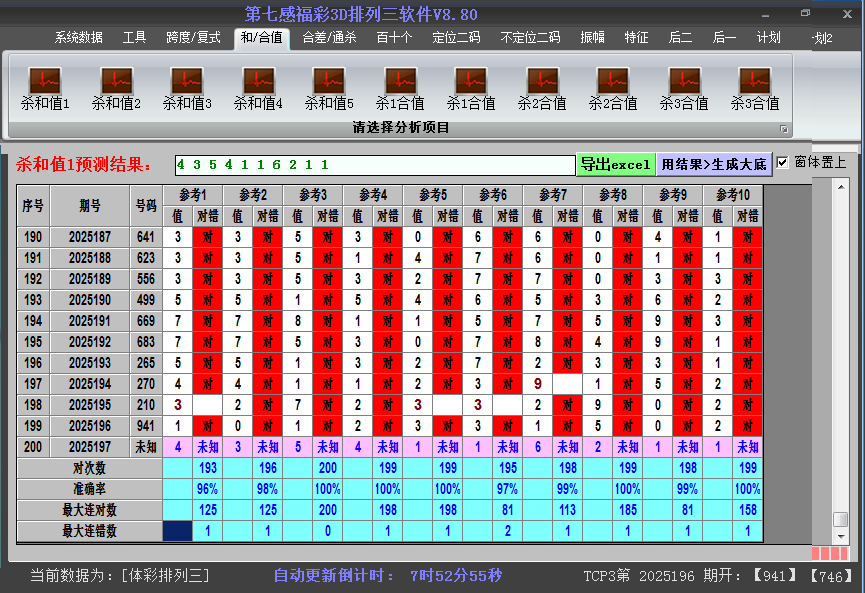The image size is (865, 593).
Task: Select period cell 2025197
Action: pos(90,447)
